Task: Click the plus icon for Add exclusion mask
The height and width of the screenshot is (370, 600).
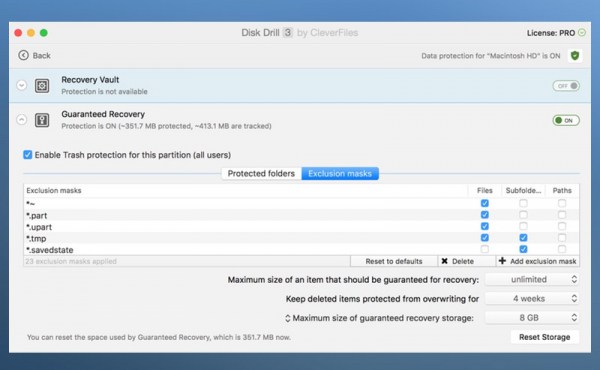Action: [x=502, y=261]
